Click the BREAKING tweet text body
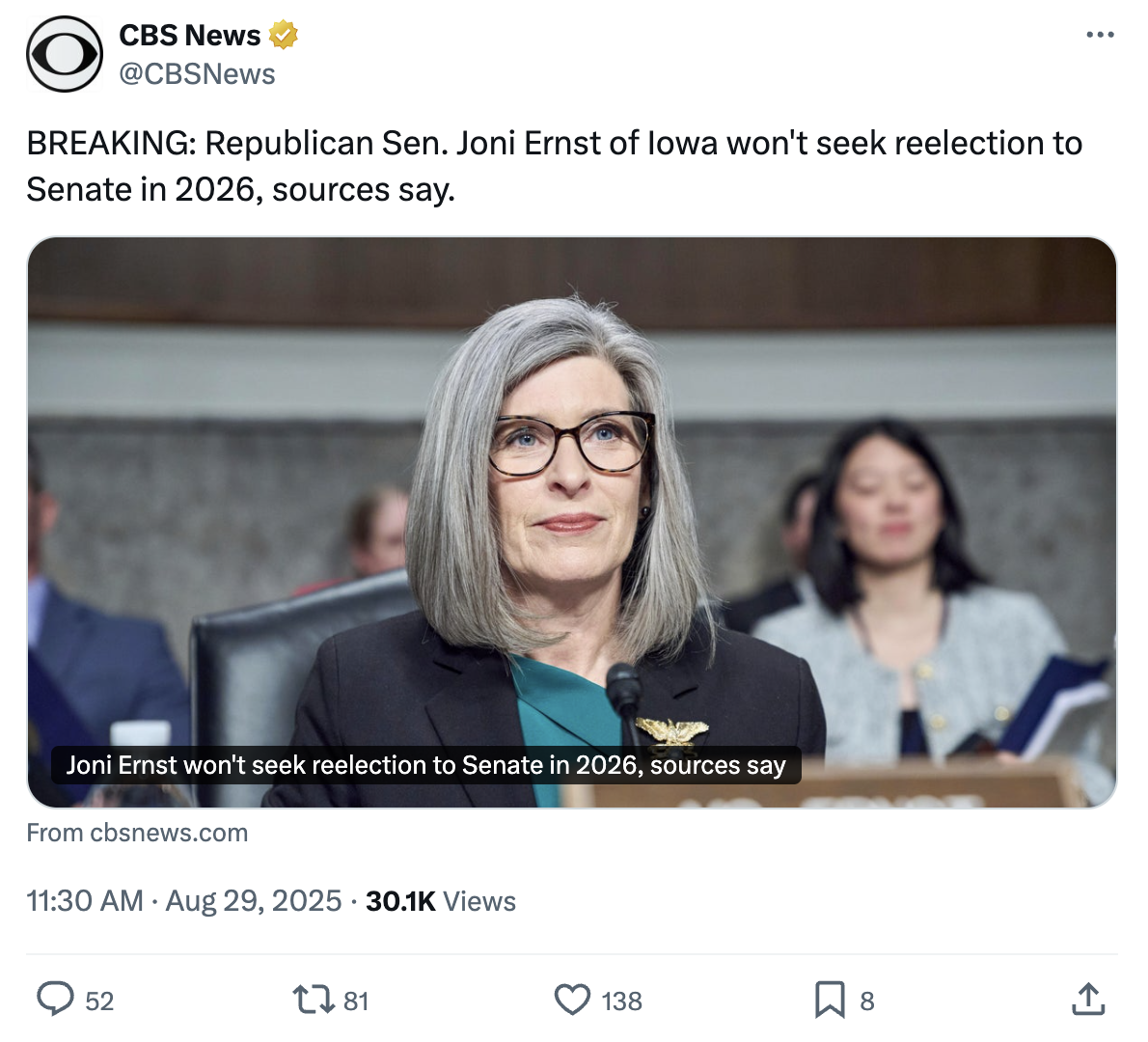The image size is (1148, 1042). pyautogui.click(x=554, y=166)
